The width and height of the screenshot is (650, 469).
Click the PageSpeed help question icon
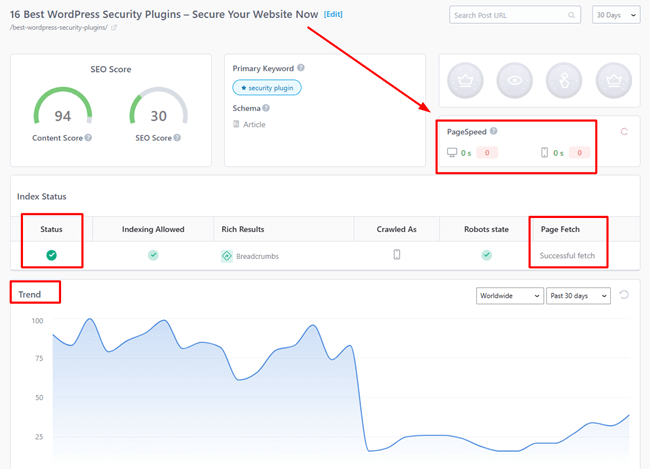pyautogui.click(x=494, y=132)
